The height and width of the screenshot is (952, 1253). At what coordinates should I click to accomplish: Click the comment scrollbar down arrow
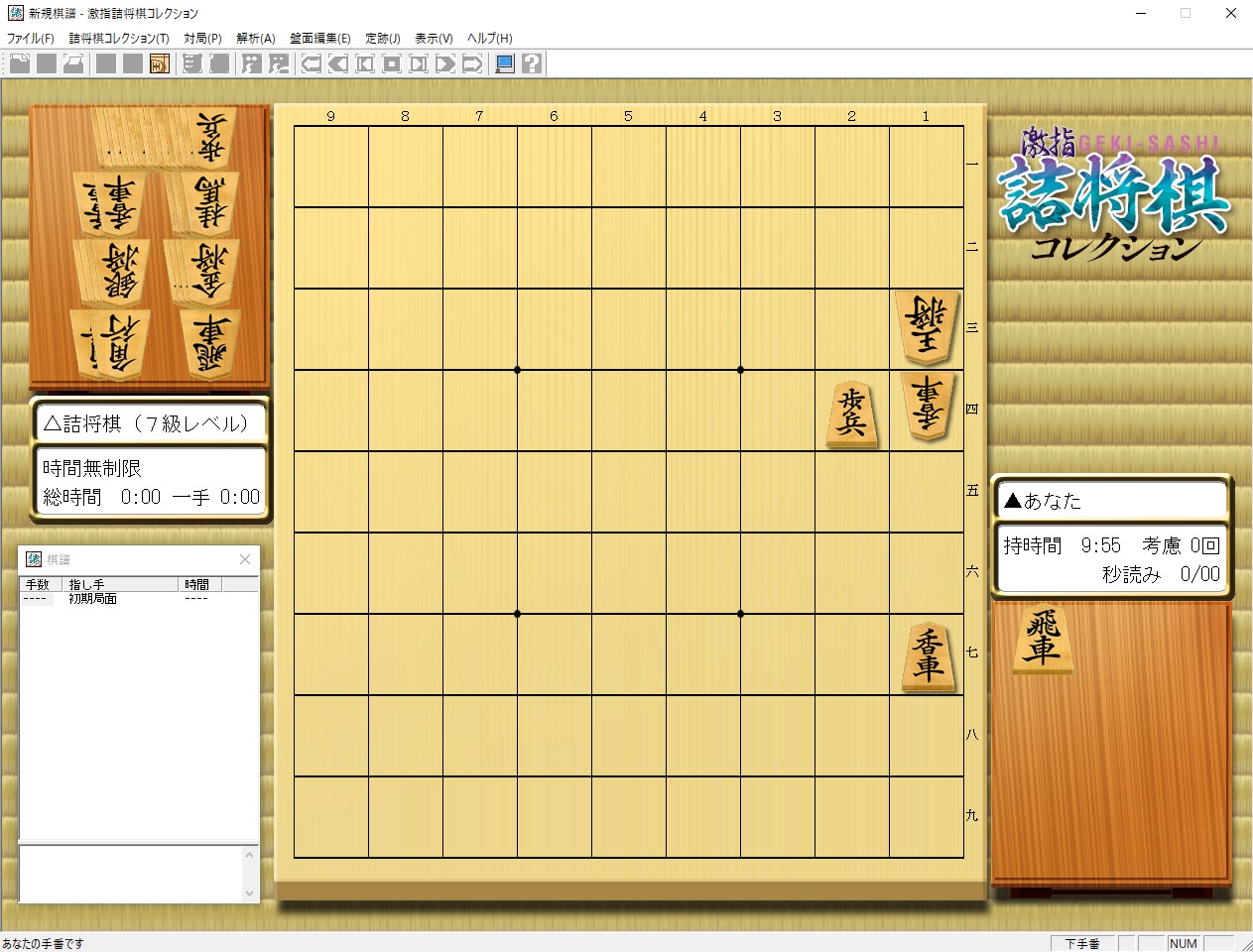(249, 892)
